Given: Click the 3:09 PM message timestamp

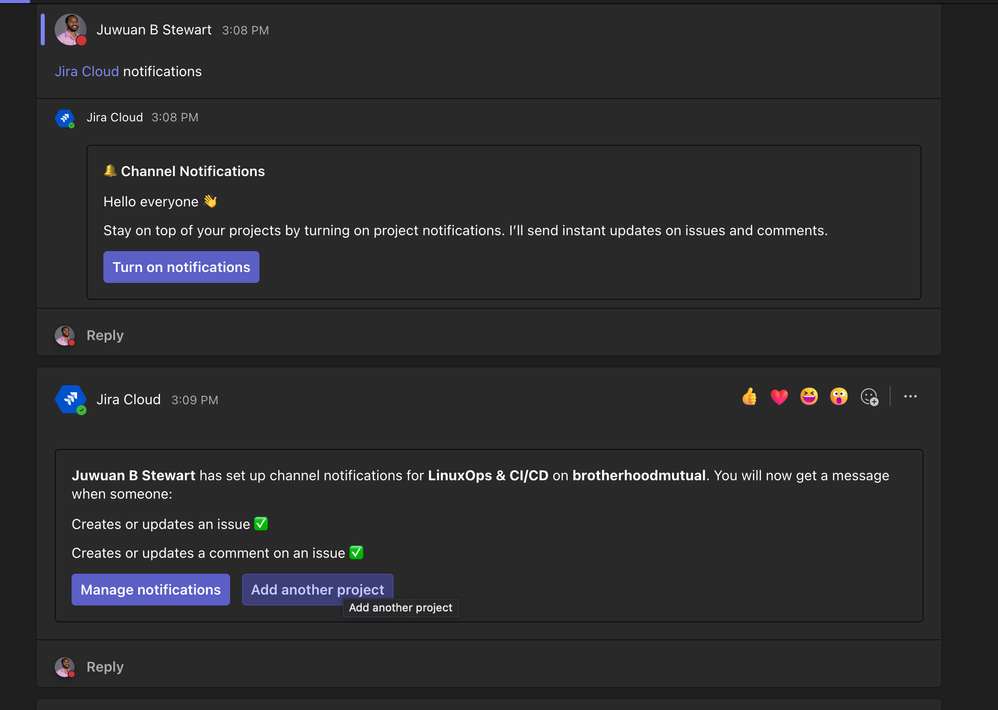Looking at the screenshot, I should tap(195, 400).
